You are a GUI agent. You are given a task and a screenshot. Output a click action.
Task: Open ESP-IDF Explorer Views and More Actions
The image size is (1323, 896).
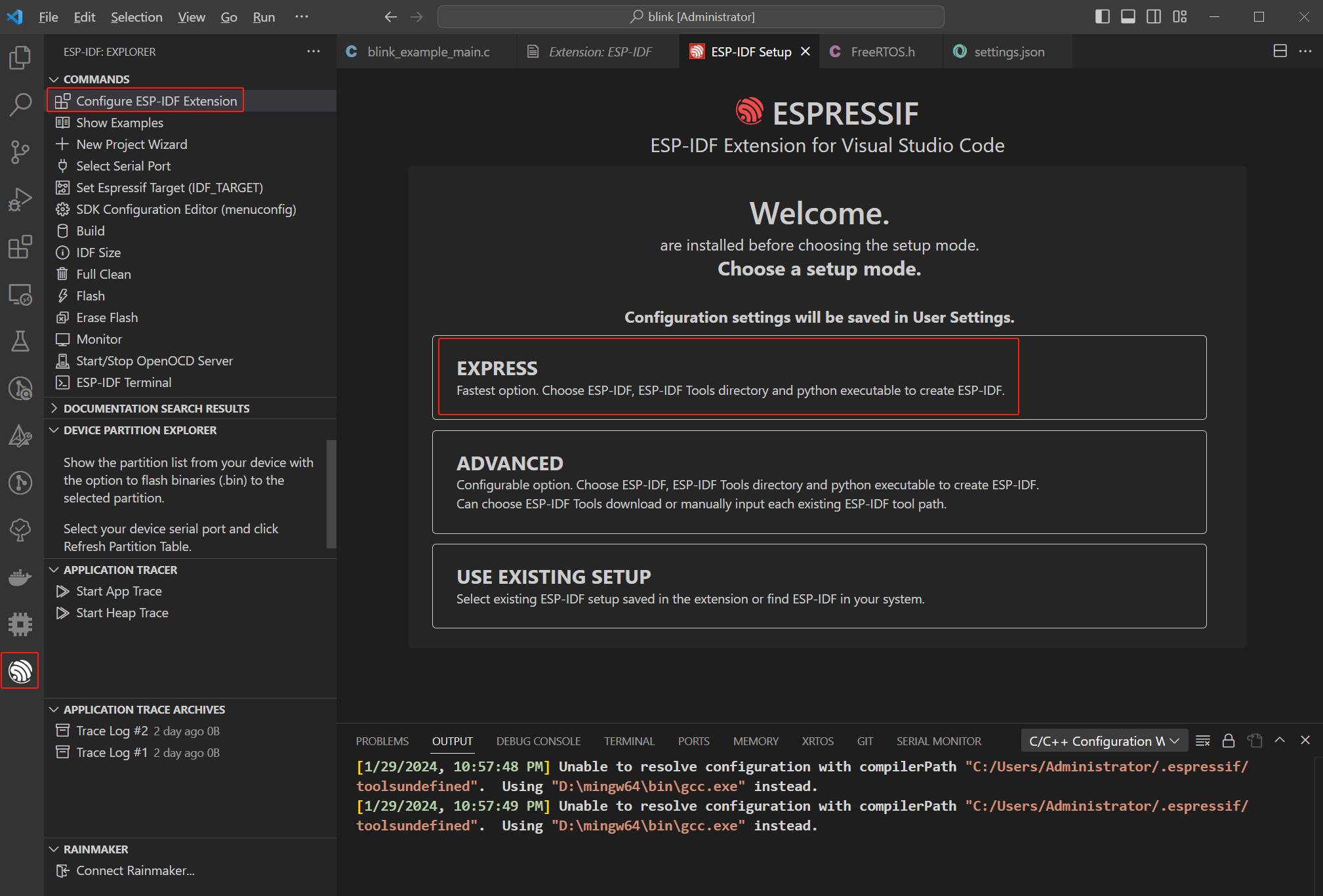(314, 51)
